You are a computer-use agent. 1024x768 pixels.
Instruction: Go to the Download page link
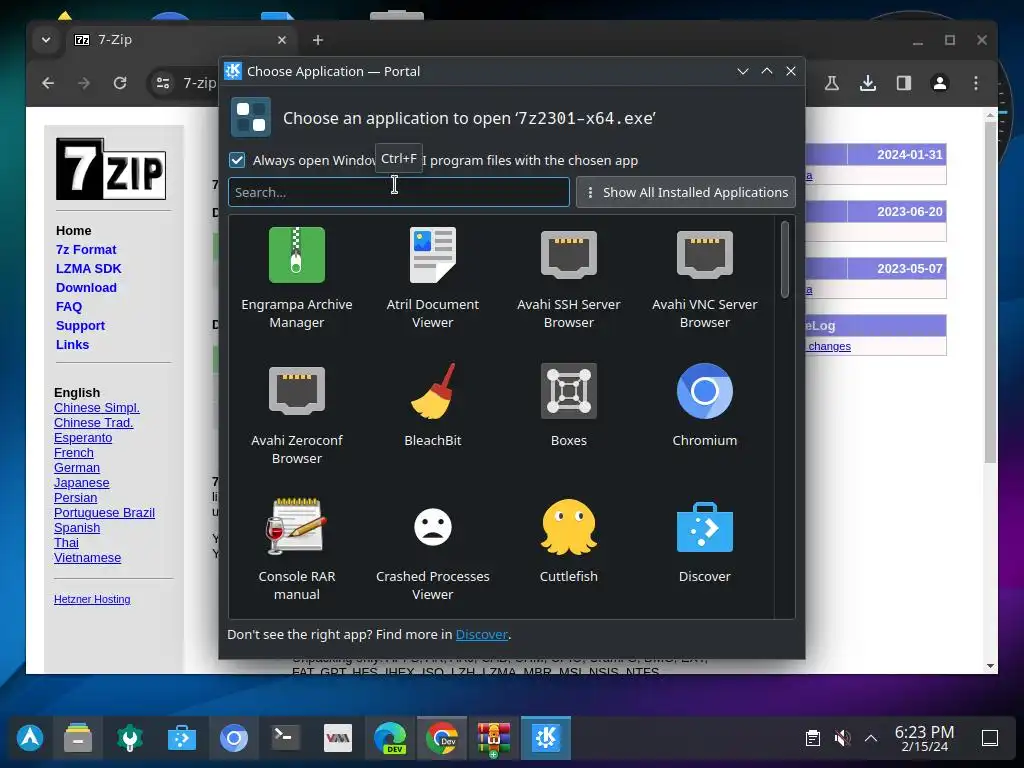[x=86, y=287]
